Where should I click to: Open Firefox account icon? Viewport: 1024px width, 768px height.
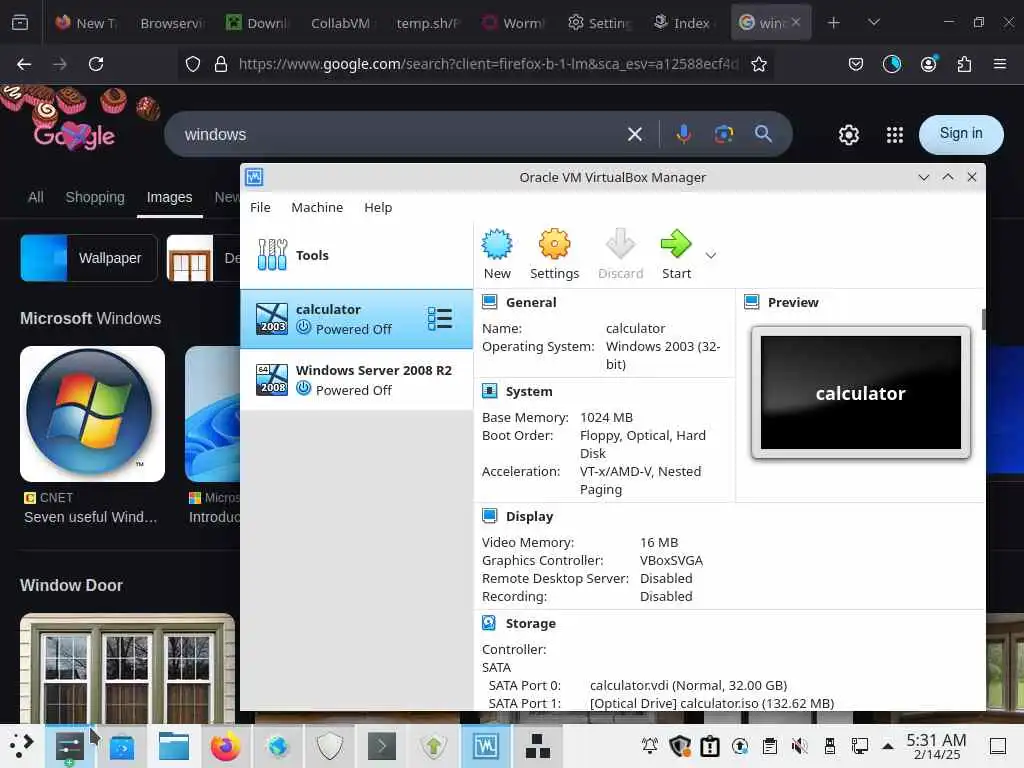point(928,64)
